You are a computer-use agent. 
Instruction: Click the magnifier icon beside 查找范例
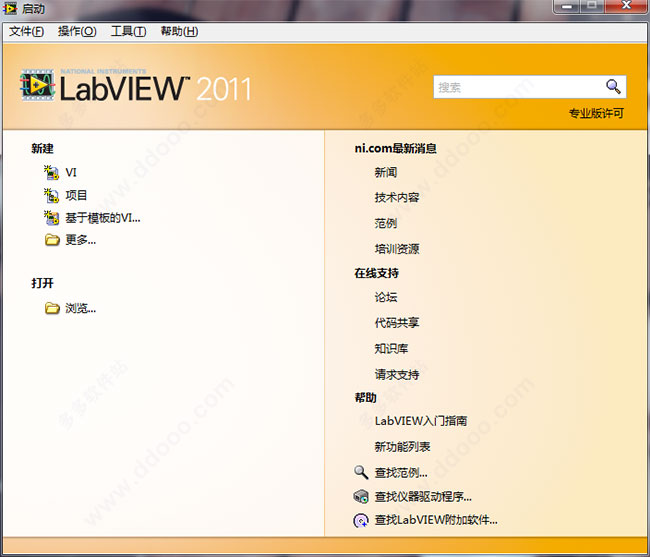click(361, 472)
